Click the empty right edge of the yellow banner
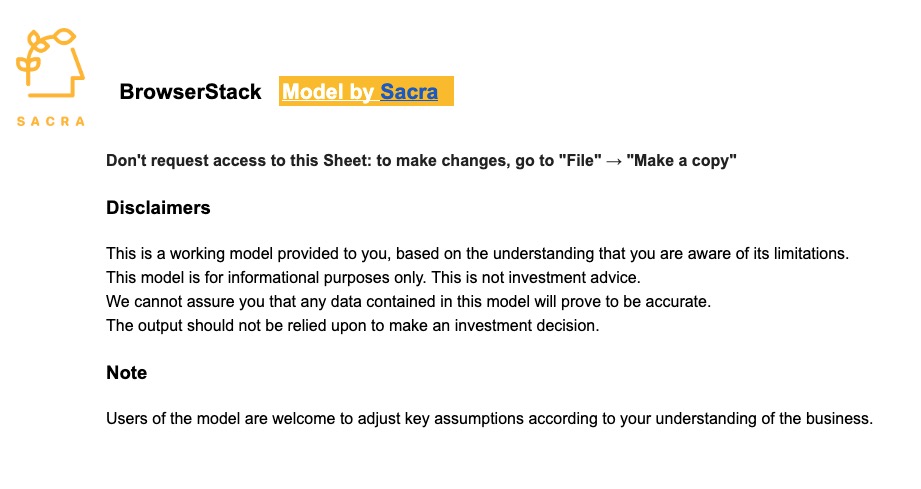This screenshot has width=921, height=489. point(447,92)
